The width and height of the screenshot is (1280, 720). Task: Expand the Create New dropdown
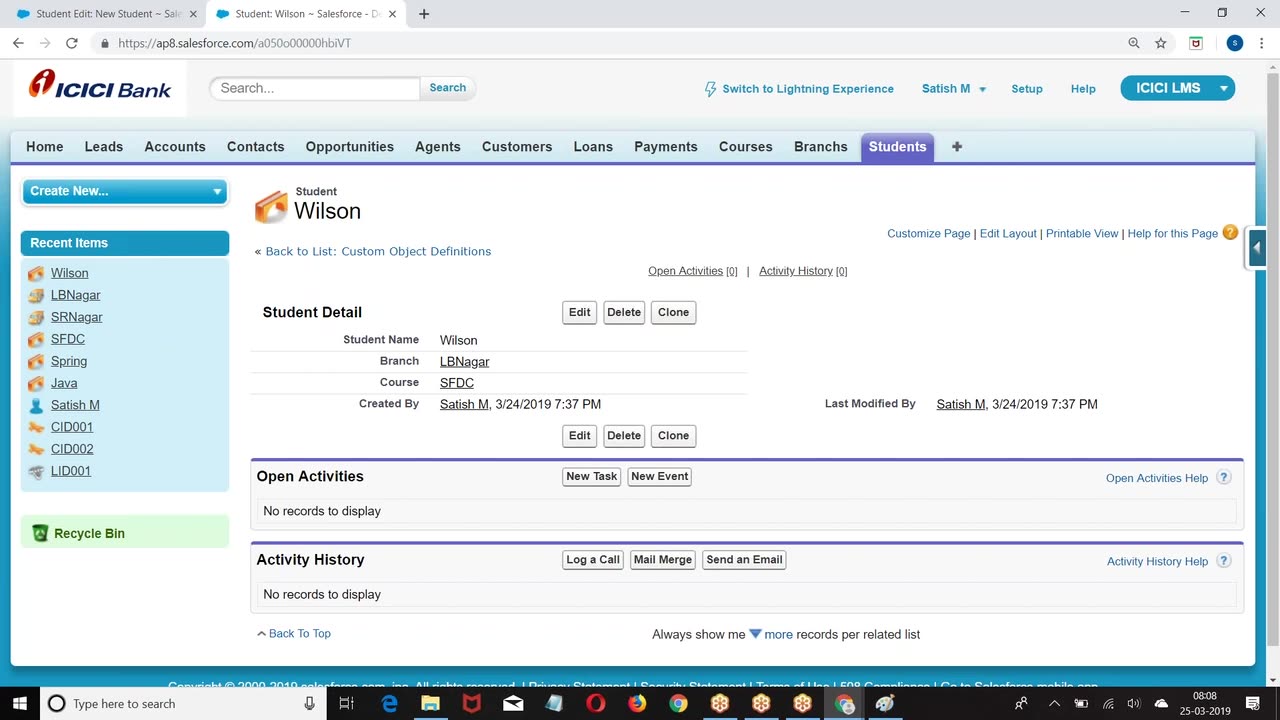coord(125,191)
